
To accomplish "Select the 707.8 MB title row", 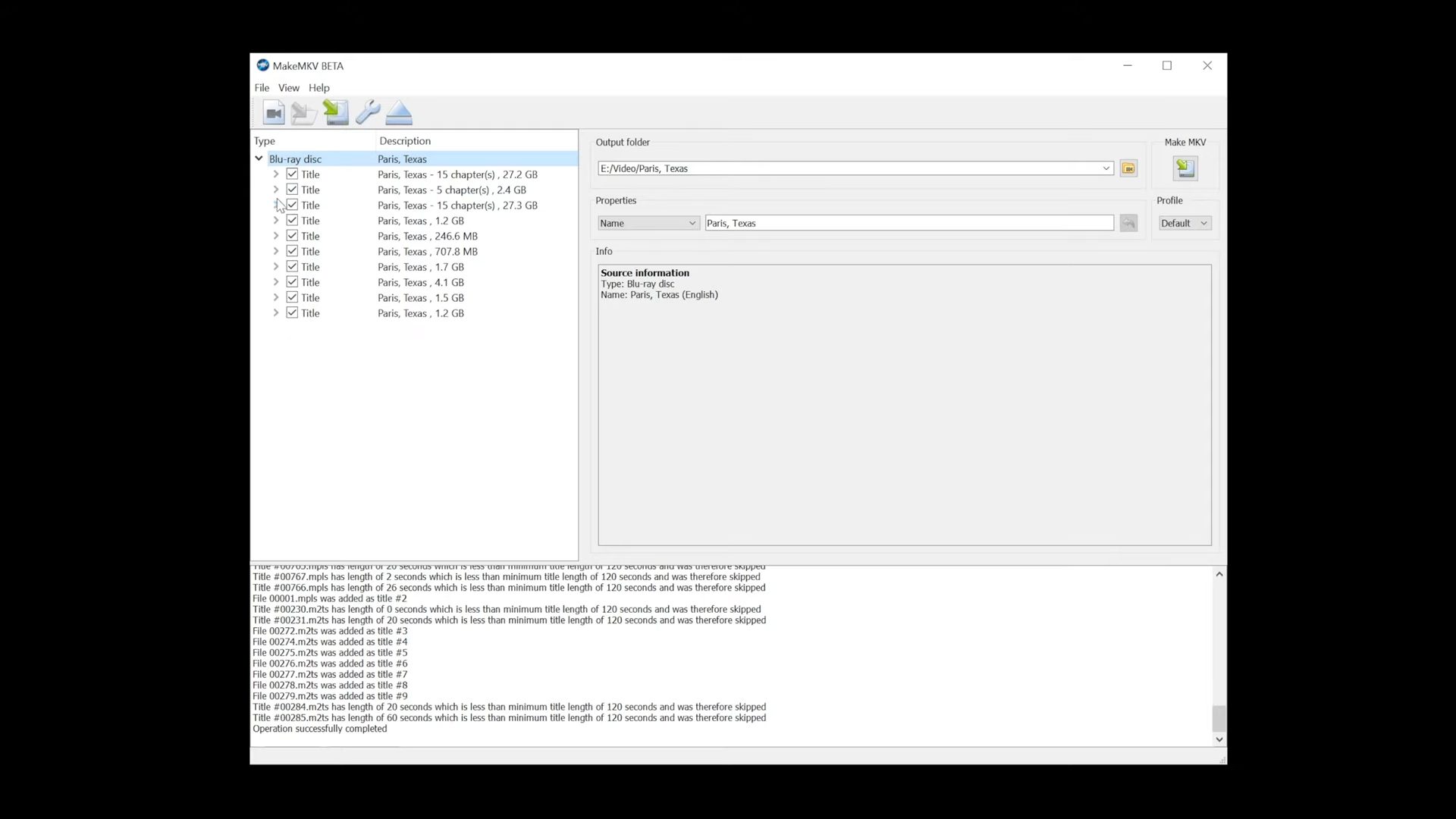I will tap(414, 252).
